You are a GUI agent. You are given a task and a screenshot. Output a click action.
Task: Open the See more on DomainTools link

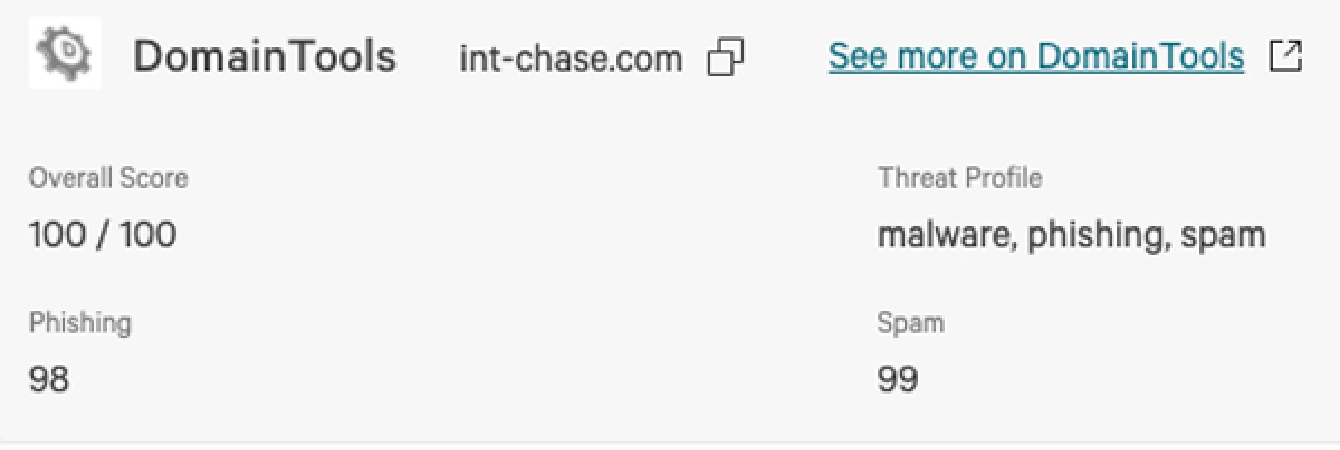pyautogui.click(x=1036, y=57)
